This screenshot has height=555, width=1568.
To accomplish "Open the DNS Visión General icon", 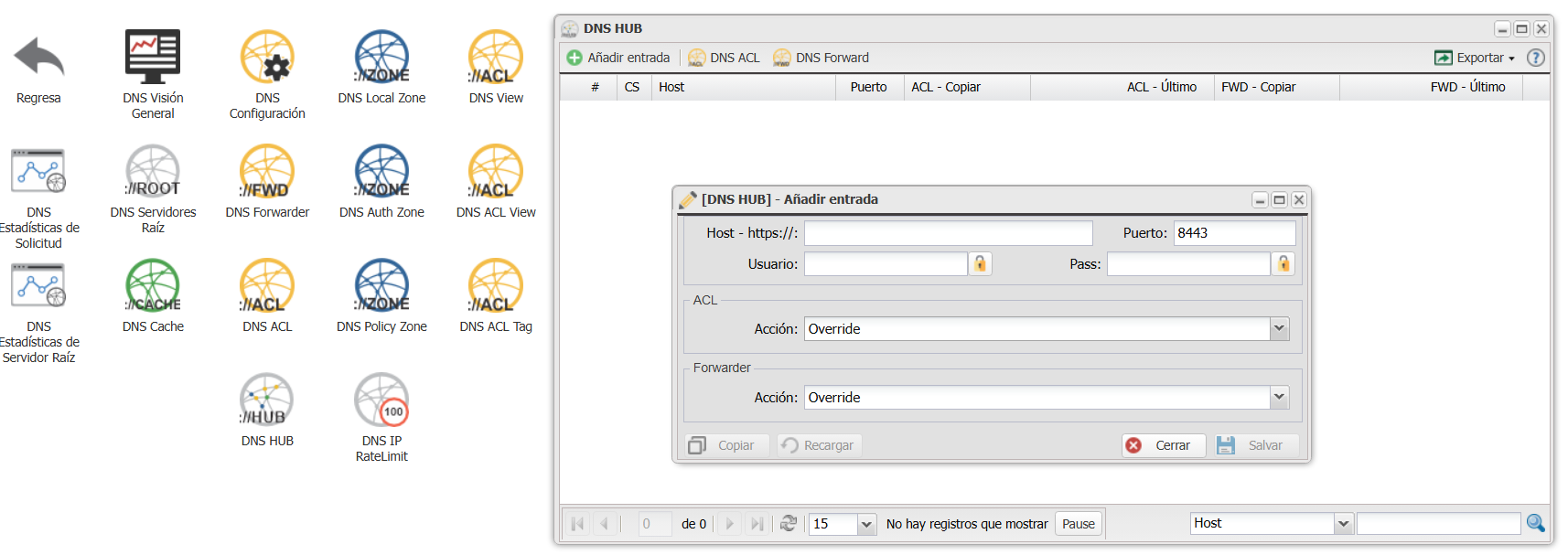I will tap(153, 58).
